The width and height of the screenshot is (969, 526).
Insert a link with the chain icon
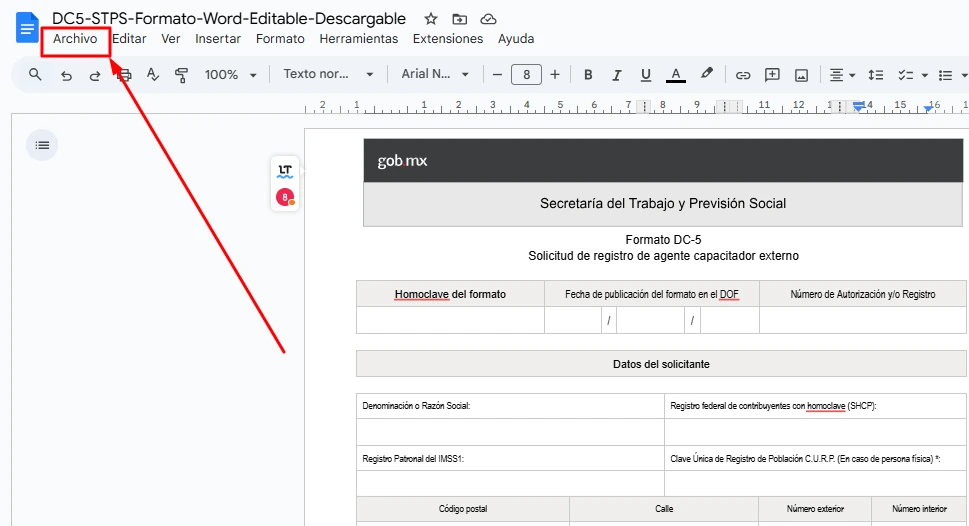click(x=743, y=75)
